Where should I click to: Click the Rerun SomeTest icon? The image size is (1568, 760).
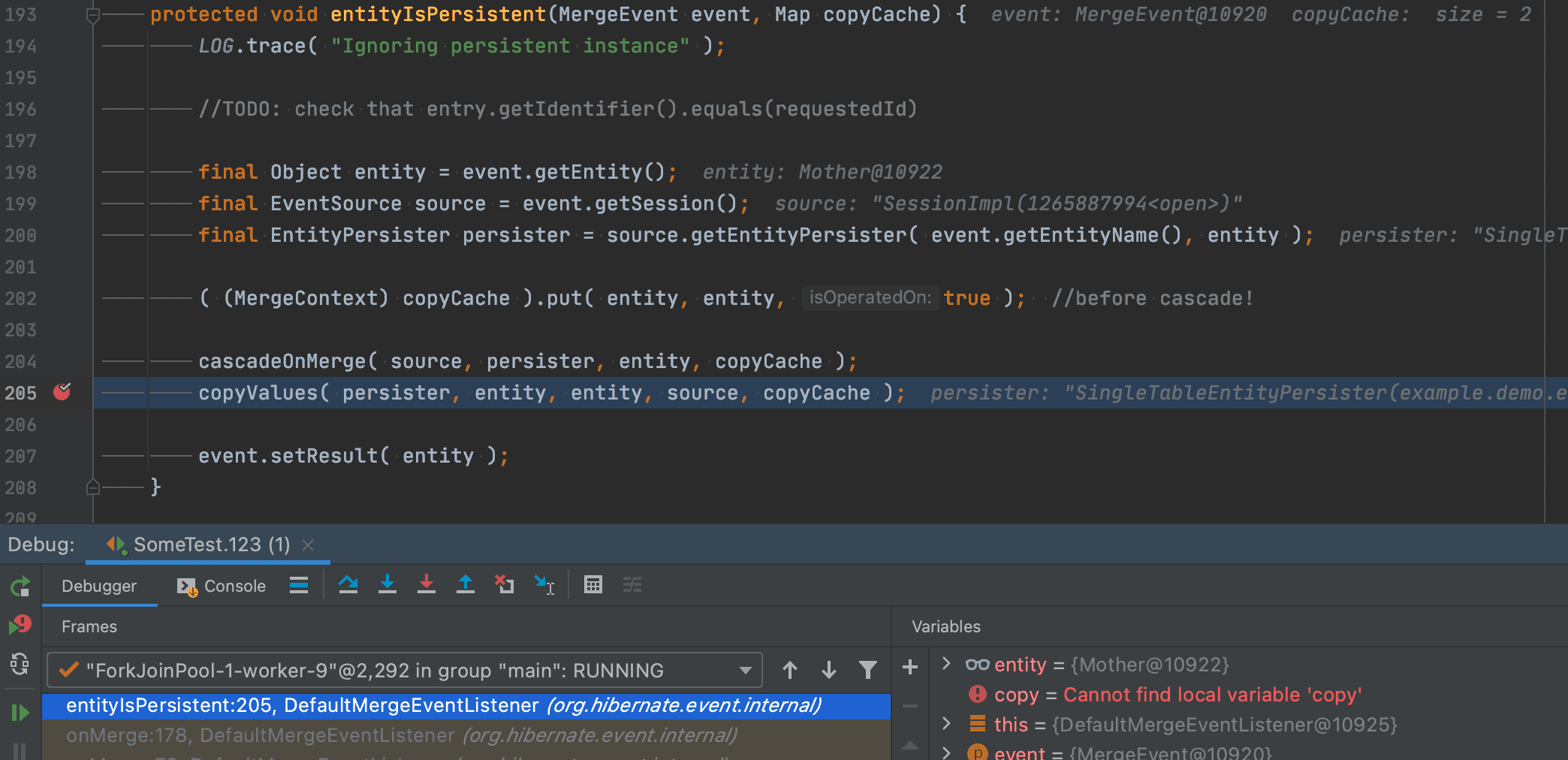[20, 587]
